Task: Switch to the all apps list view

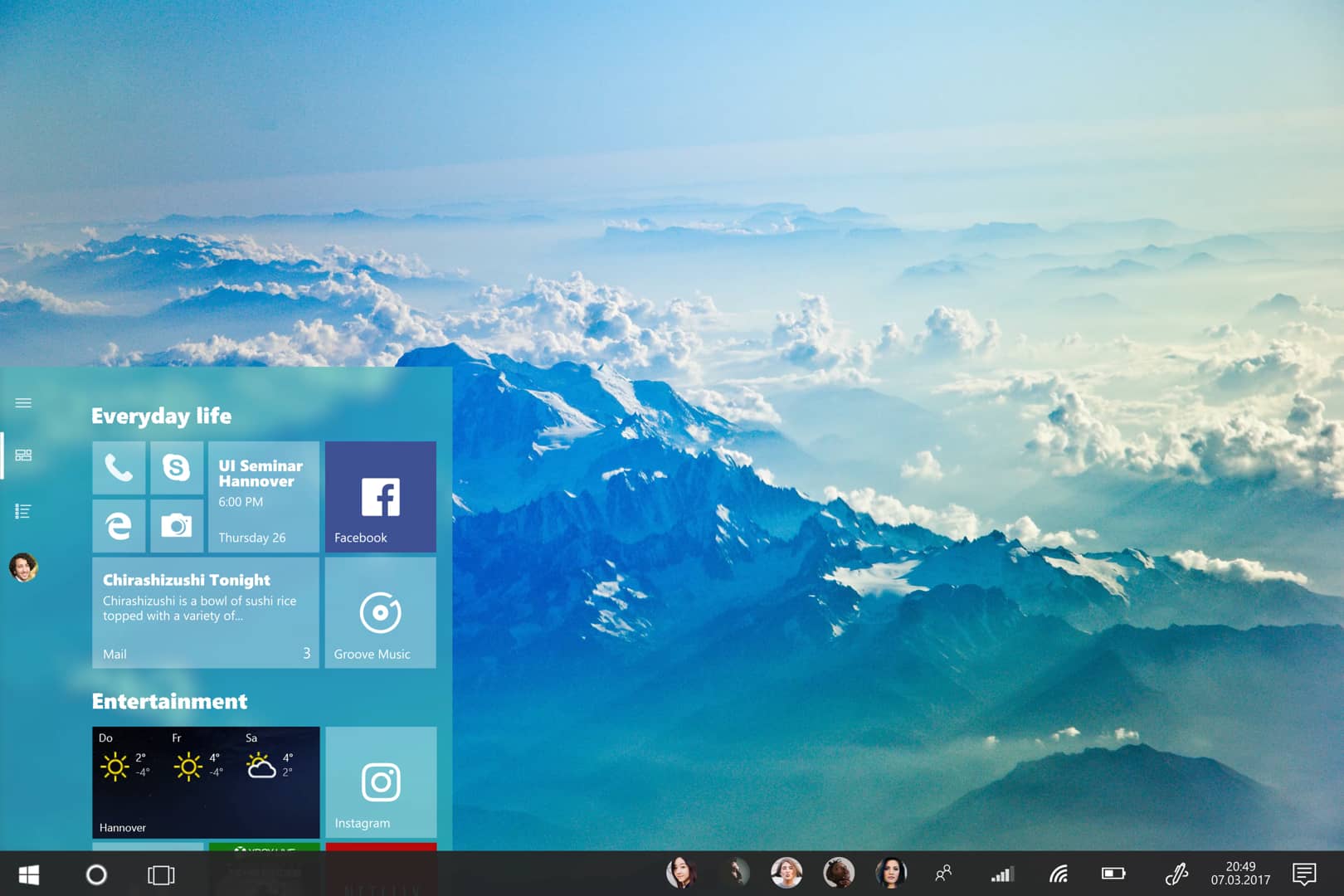Action: (23, 510)
